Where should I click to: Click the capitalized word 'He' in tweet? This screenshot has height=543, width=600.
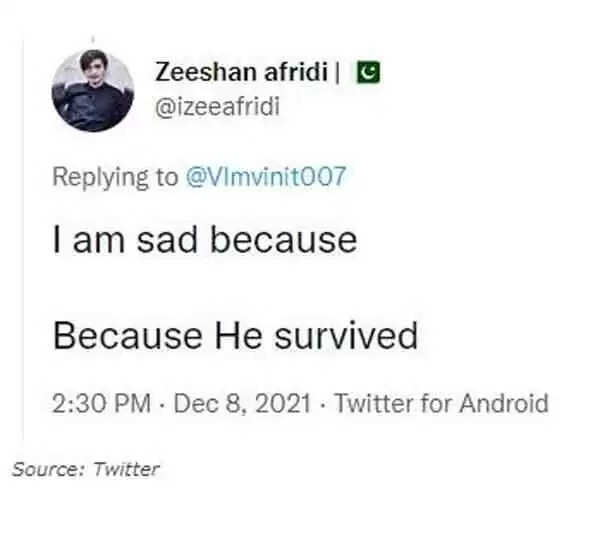pyautogui.click(x=238, y=336)
